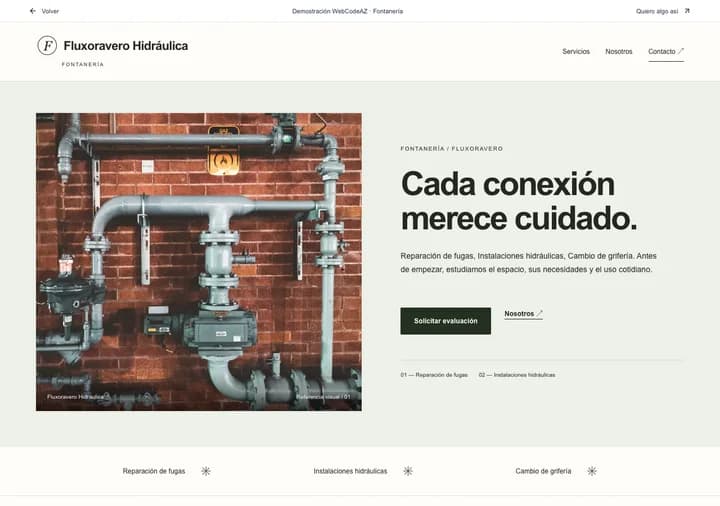Click 'Demostración WebCodeAZ · Fontanería' top text
Viewport: 720px width, 506px height.
coord(347,11)
